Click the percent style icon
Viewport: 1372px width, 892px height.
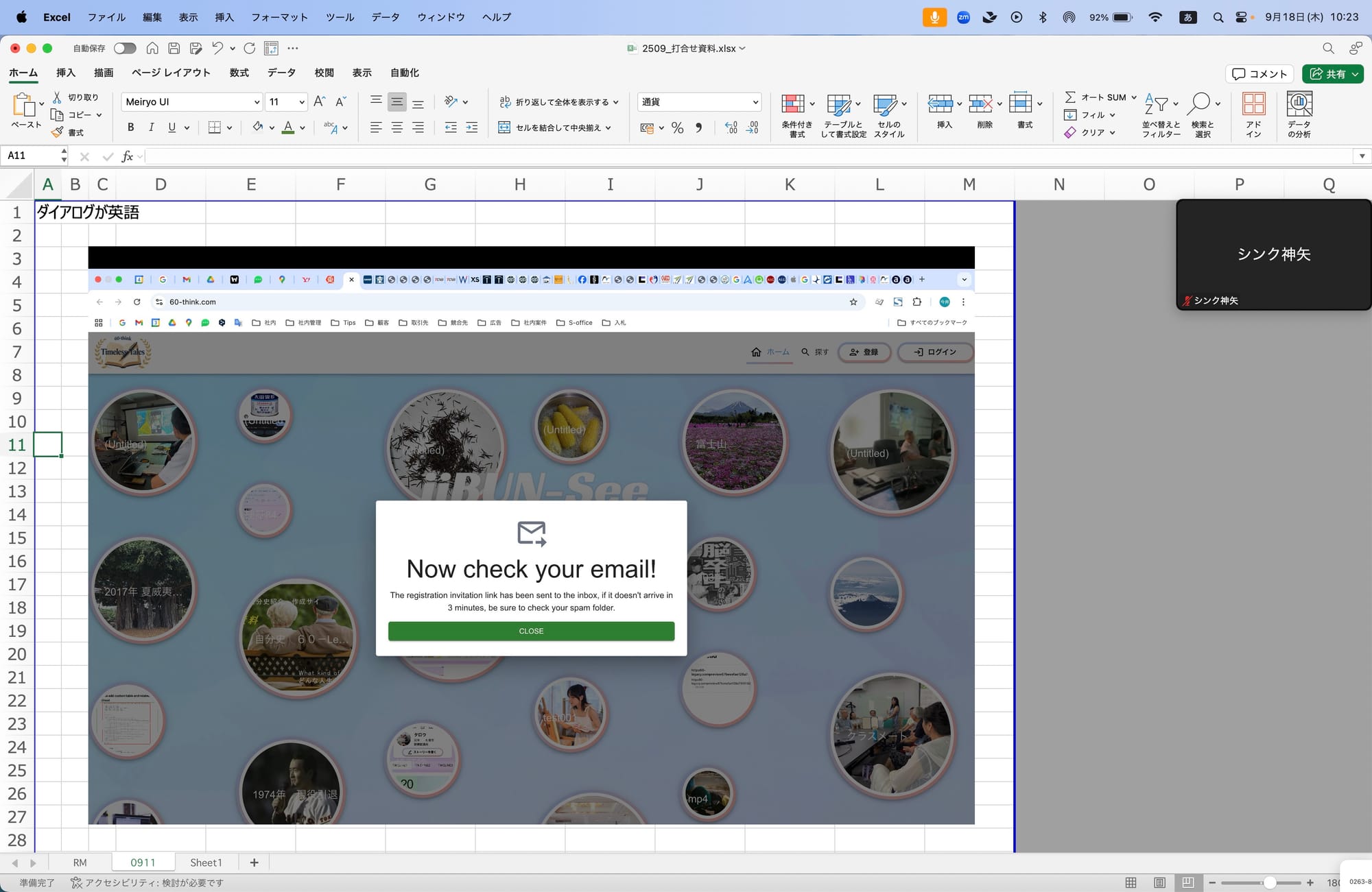pos(677,128)
